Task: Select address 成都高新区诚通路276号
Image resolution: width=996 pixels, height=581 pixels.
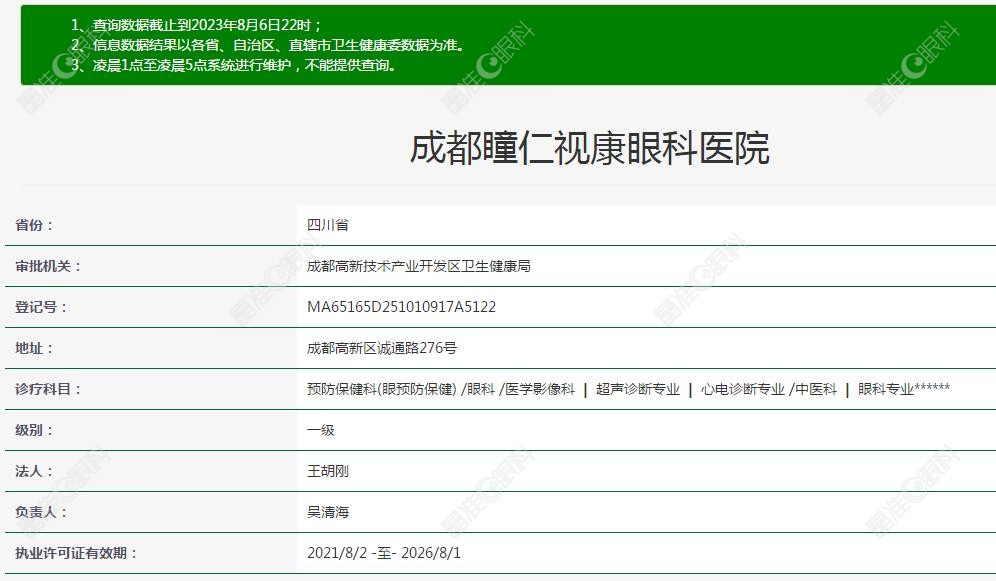Action: pos(382,348)
